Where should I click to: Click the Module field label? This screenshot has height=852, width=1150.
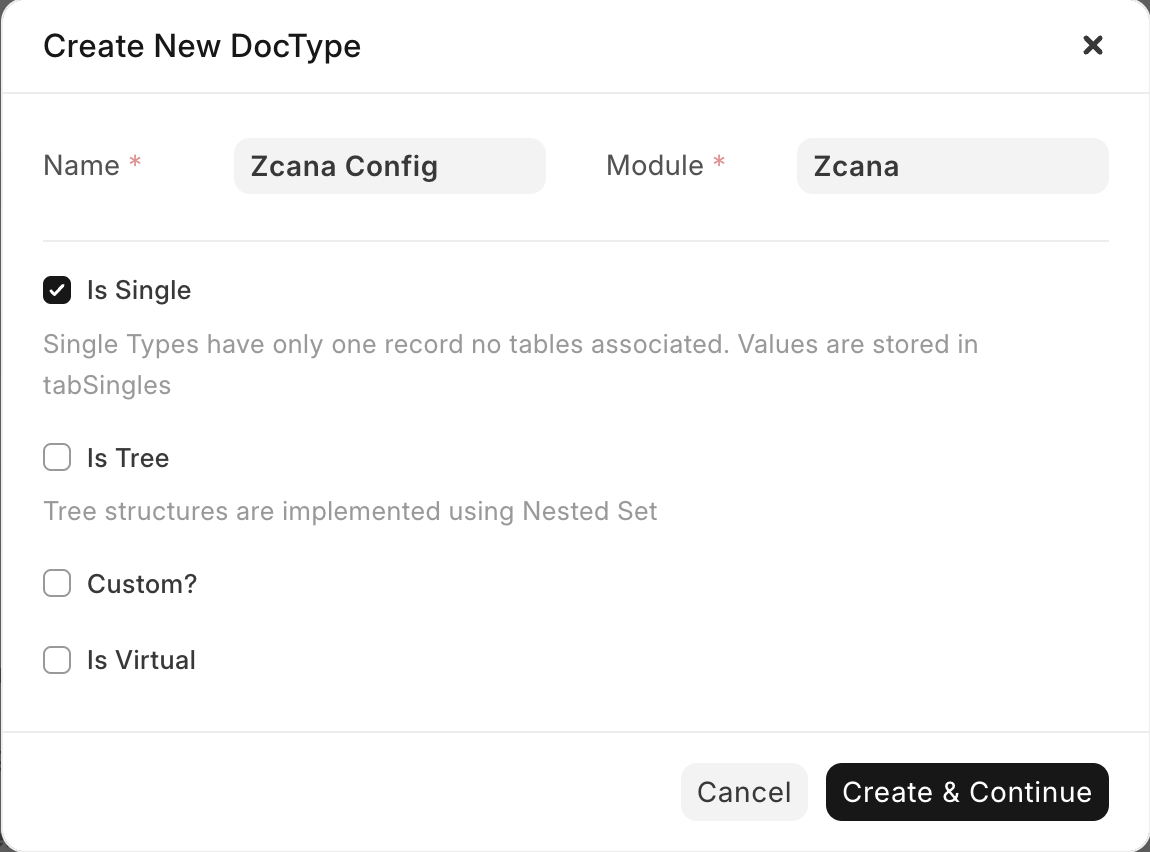pyautogui.click(x=654, y=166)
